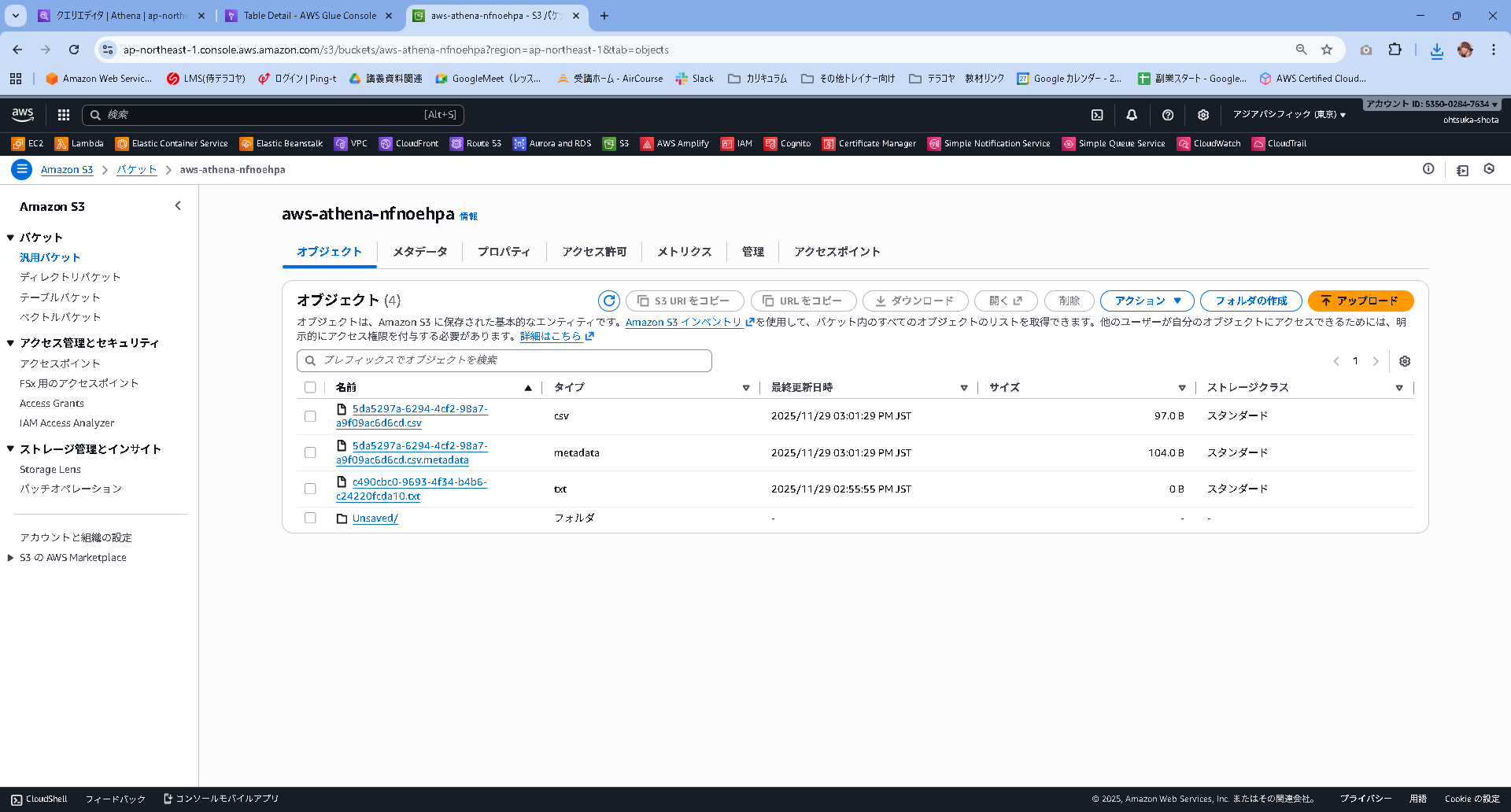1511x812 pixels.
Task: Click the Chrome extensions puzzle icon
Action: click(x=1395, y=50)
